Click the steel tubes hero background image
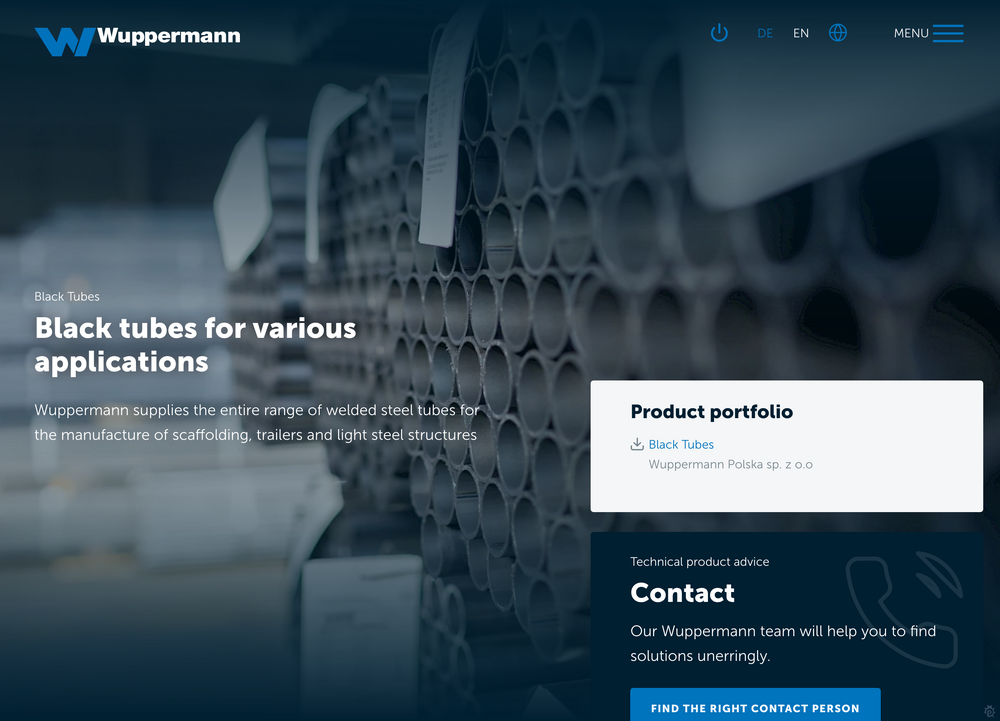 click(x=400, y=180)
